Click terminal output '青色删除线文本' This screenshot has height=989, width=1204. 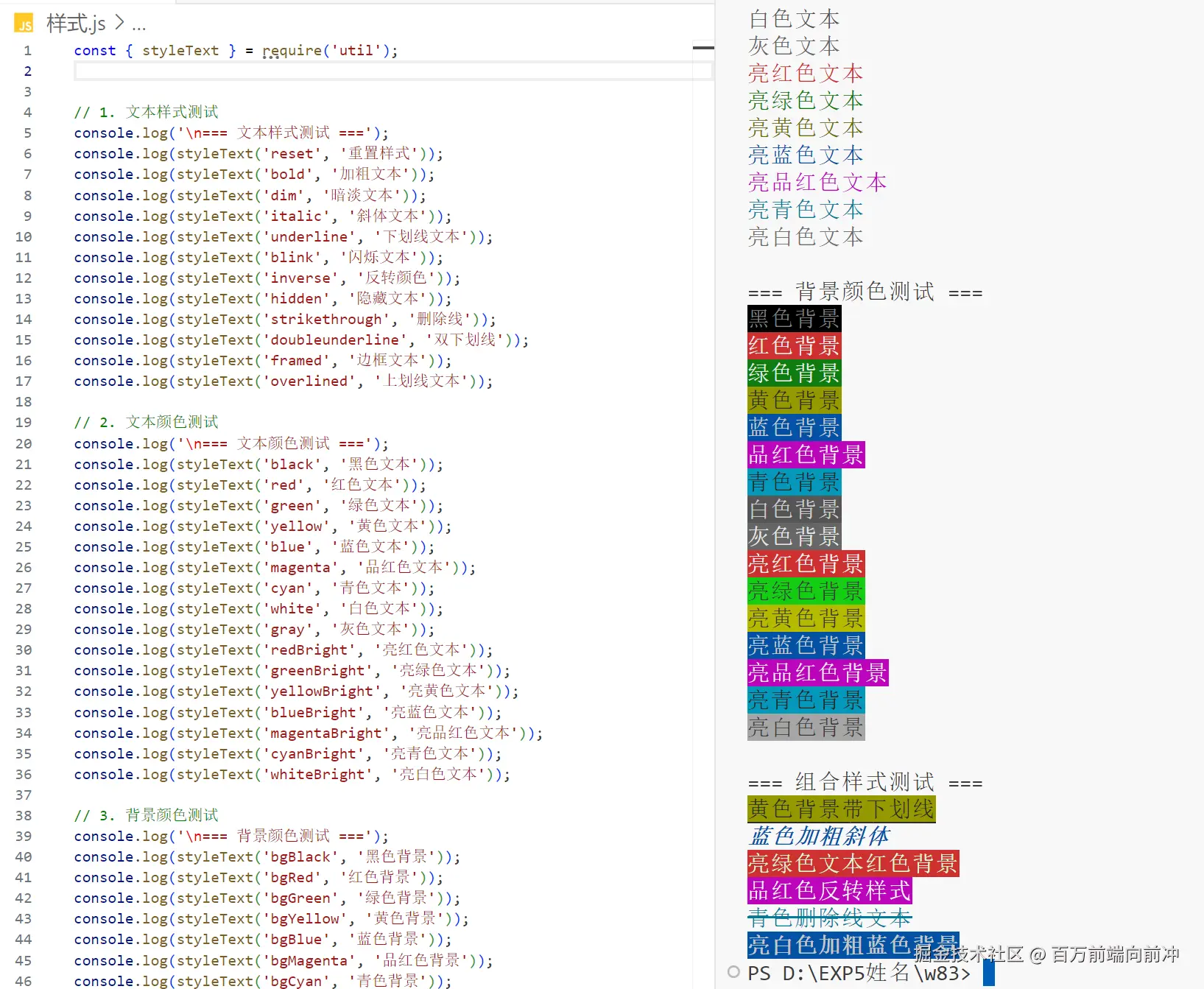830,918
